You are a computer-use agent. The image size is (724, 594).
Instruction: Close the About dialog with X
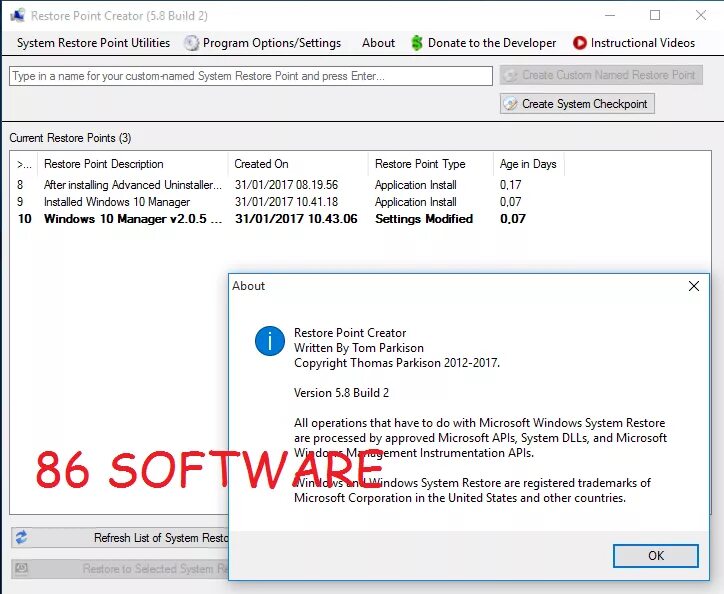694,286
